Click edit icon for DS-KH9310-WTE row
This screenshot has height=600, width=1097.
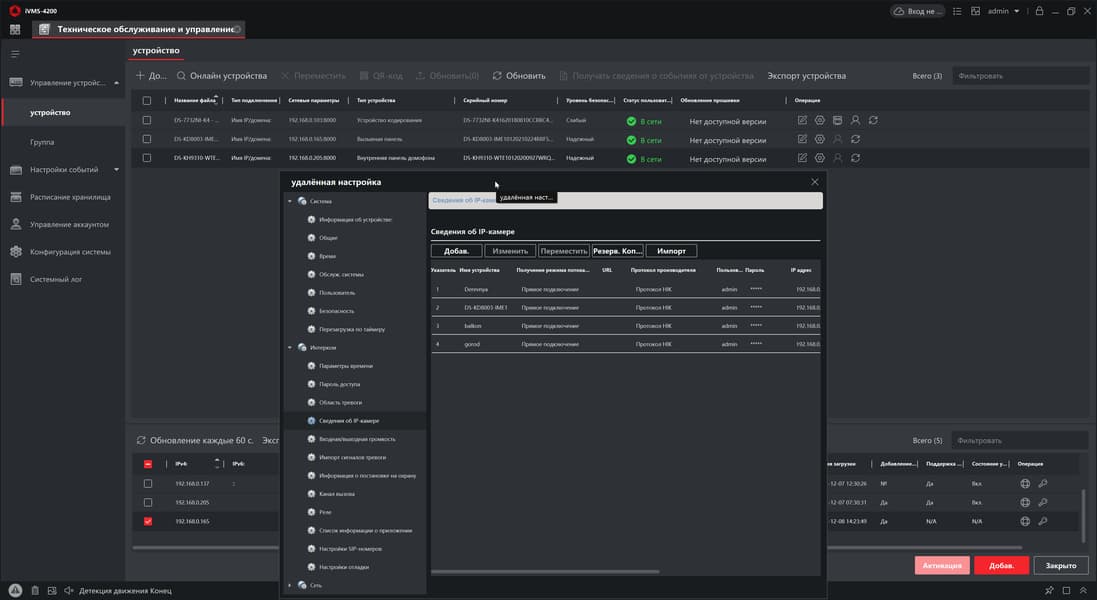[x=802, y=158]
